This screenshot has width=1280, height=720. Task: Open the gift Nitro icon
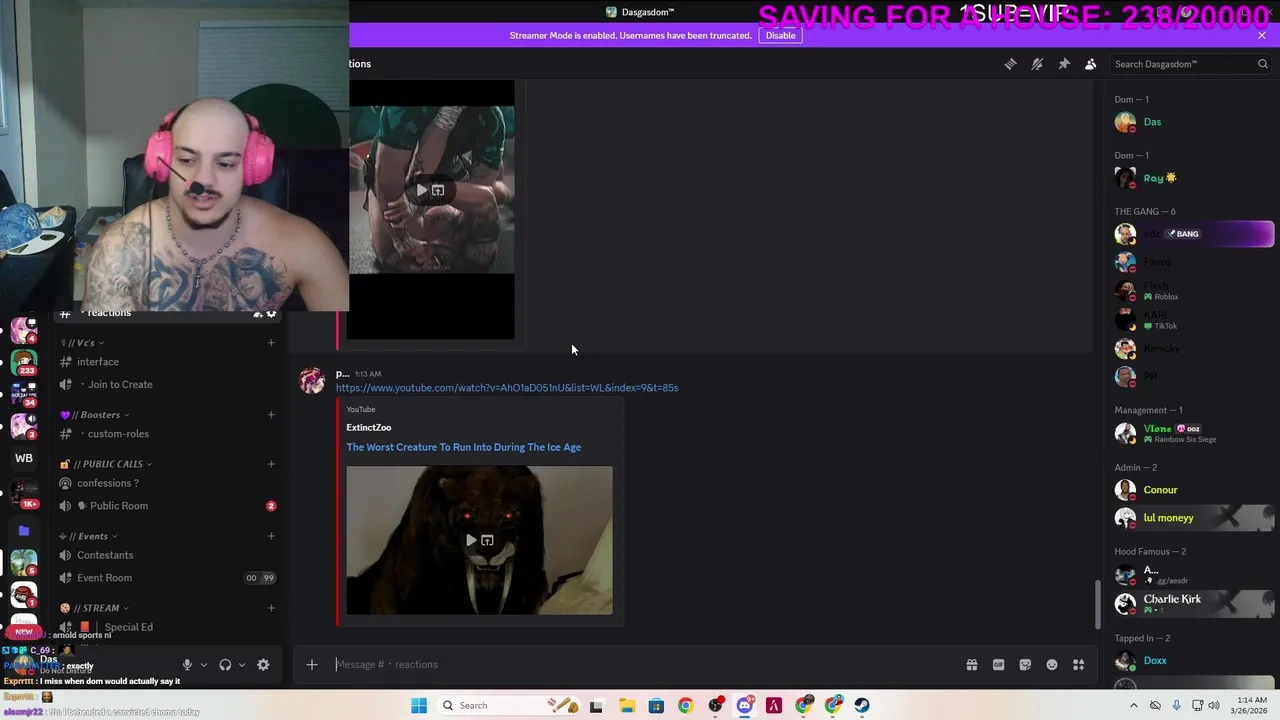point(971,664)
